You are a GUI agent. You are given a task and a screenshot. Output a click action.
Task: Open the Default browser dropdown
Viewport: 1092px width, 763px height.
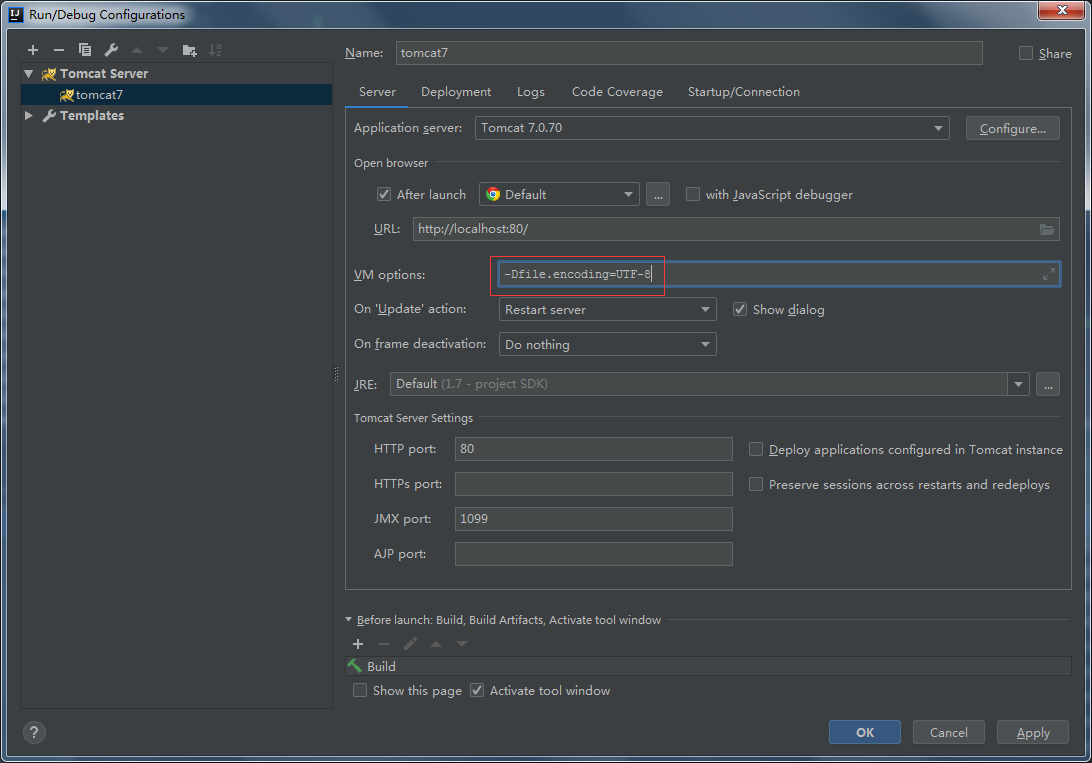(559, 194)
